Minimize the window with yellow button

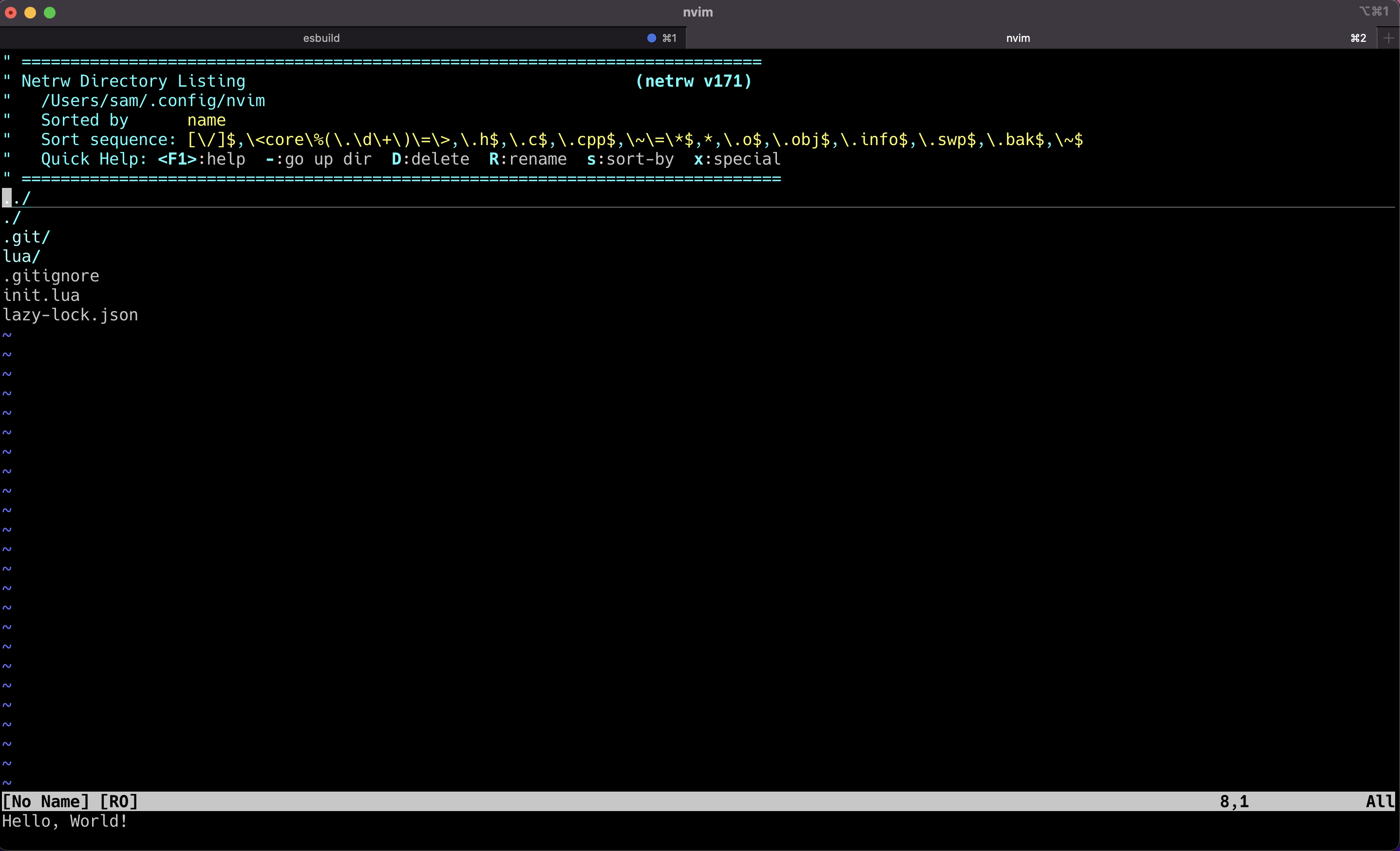pos(30,13)
